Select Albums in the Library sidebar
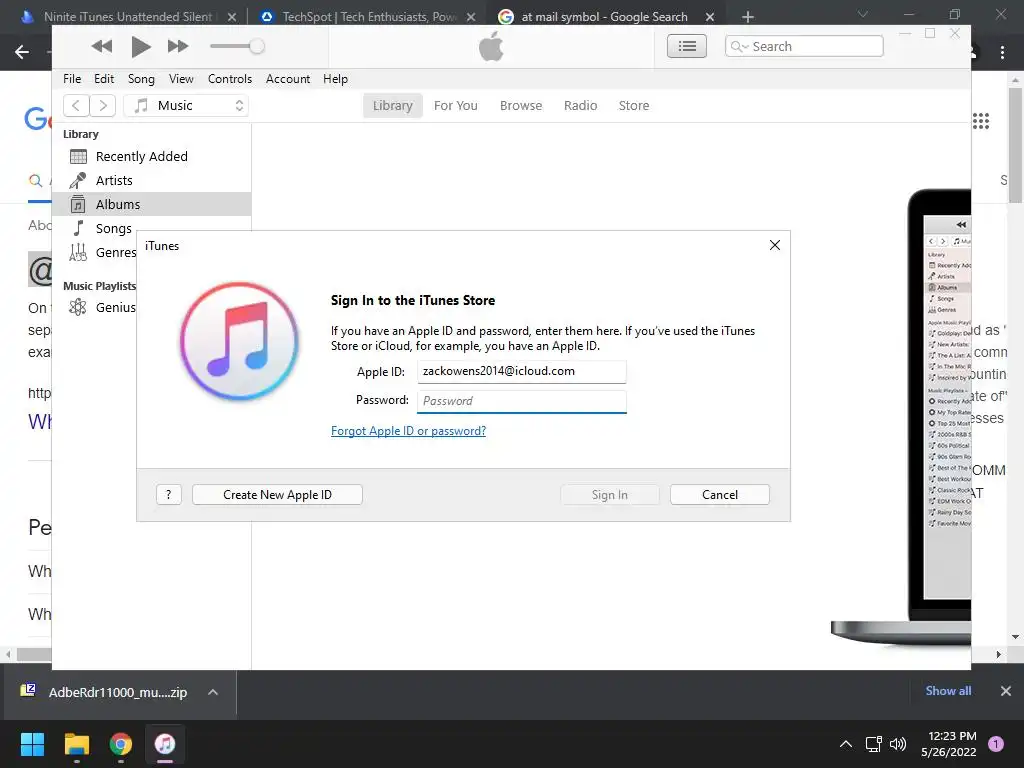Screen dimensions: 1024x768 (152, 204)
